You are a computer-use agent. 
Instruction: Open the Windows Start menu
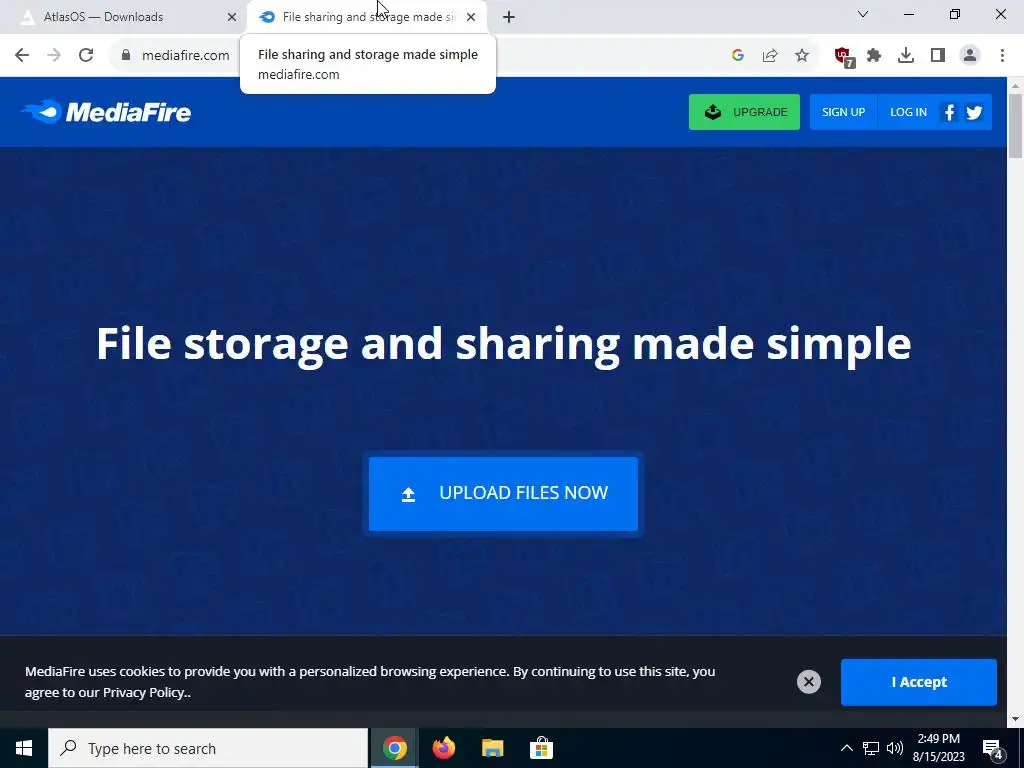[24, 748]
